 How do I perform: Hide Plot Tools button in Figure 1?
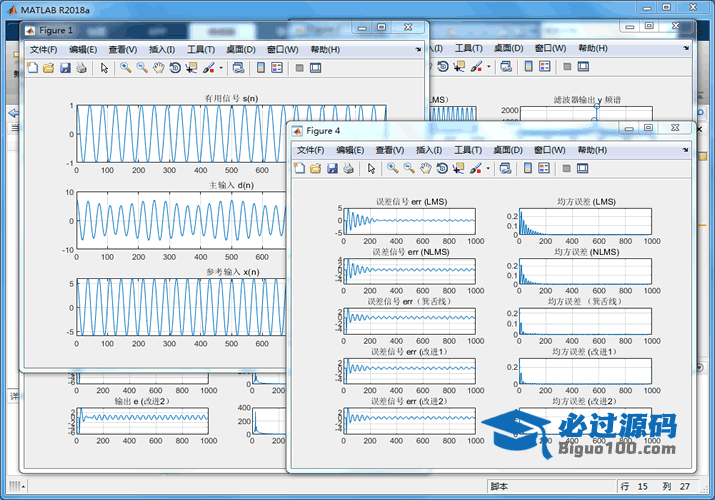pos(299,68)
